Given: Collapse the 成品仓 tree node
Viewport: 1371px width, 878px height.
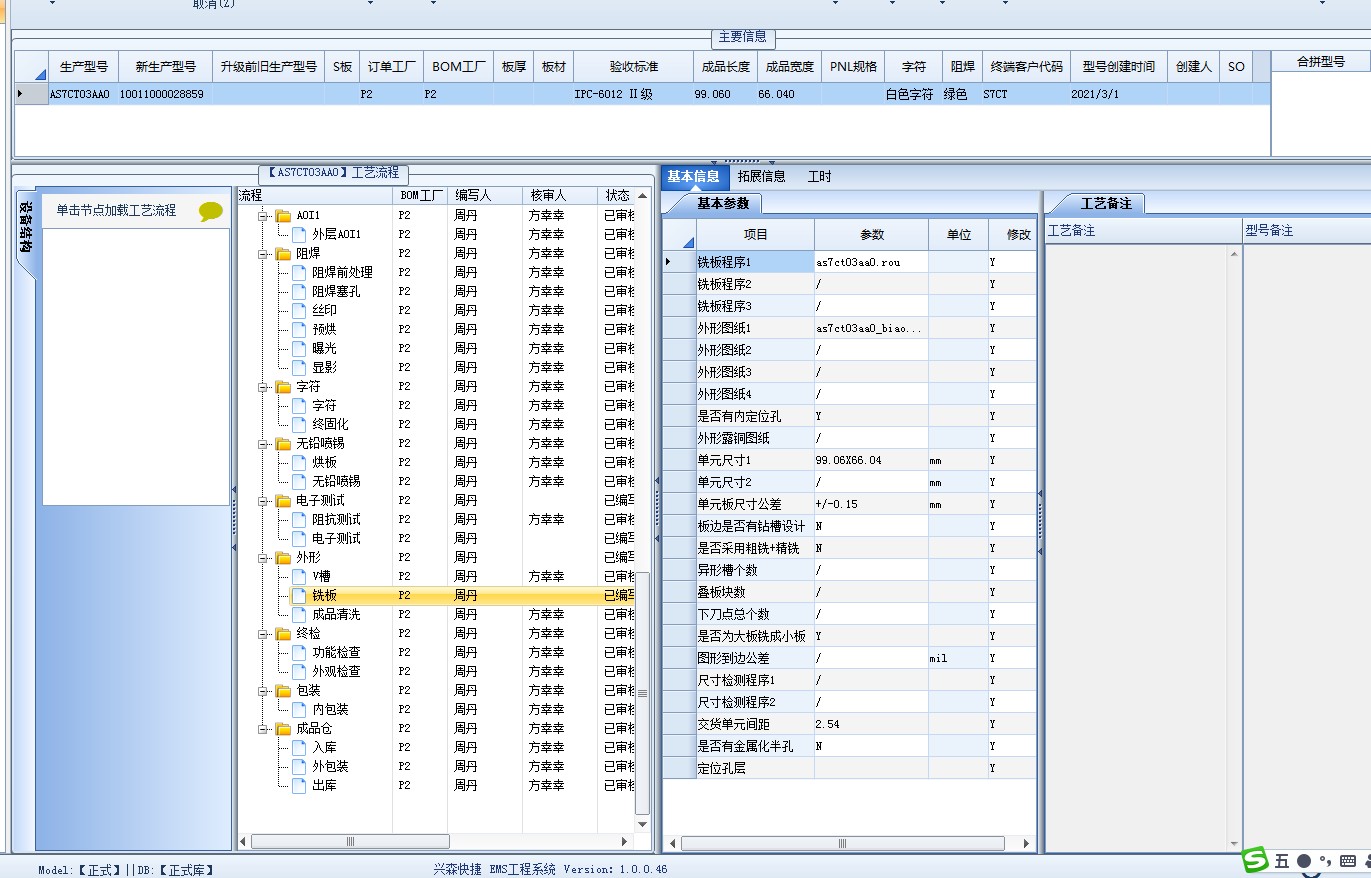Looking at the screenshot, I should click(265, 729).
